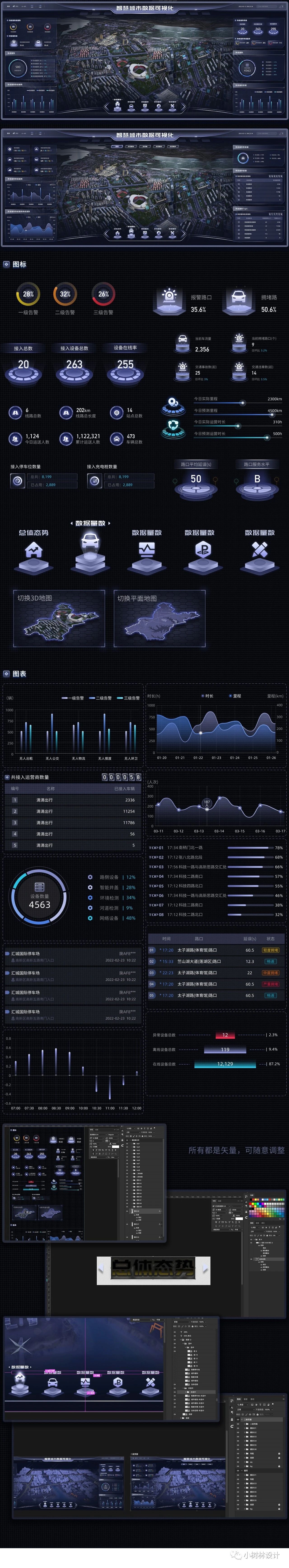Click the 在线设备总数 bar showing 12,129

(225, 1064)
